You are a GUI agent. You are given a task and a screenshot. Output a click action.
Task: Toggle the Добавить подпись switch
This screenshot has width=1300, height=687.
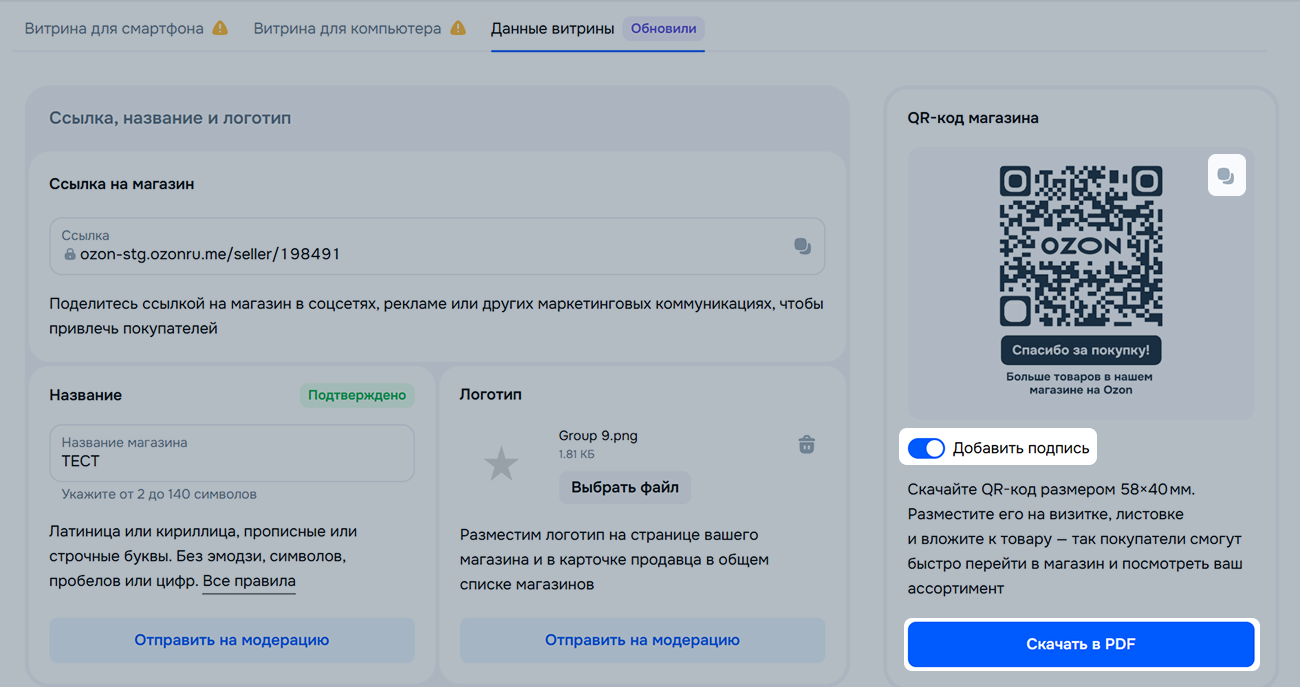pyautogui.click(x=926, y=448)
